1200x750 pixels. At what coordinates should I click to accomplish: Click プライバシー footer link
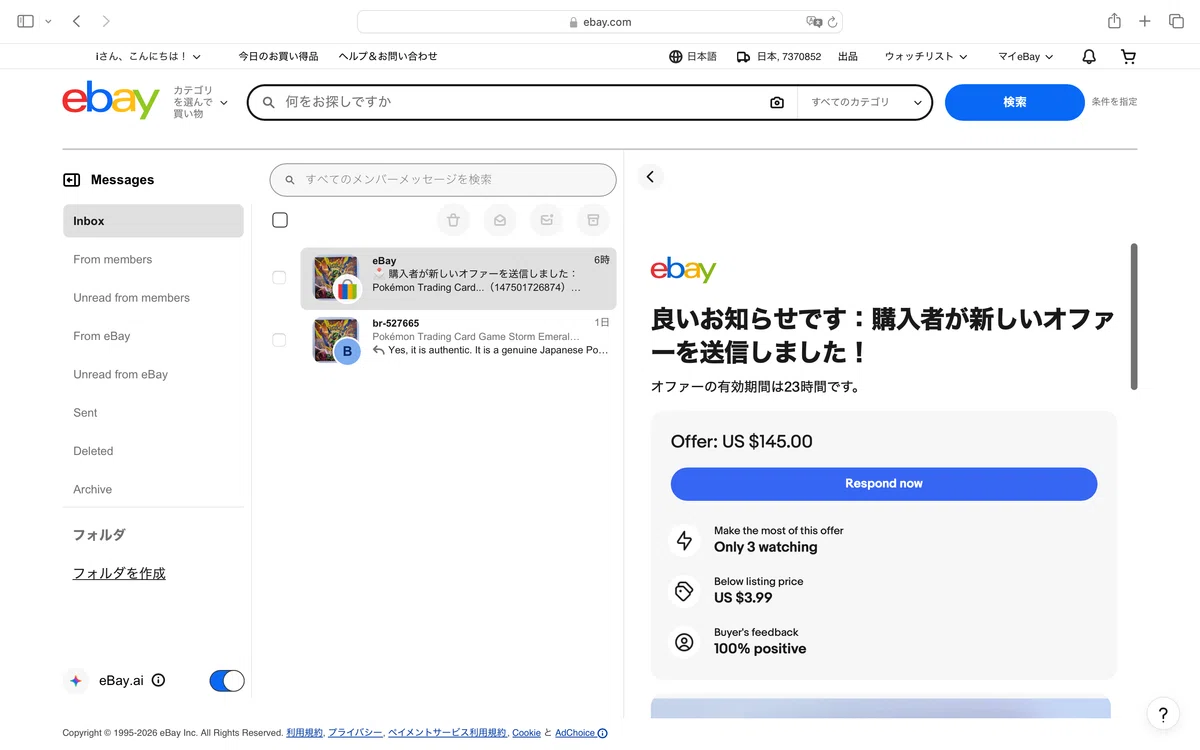point(355,733)
